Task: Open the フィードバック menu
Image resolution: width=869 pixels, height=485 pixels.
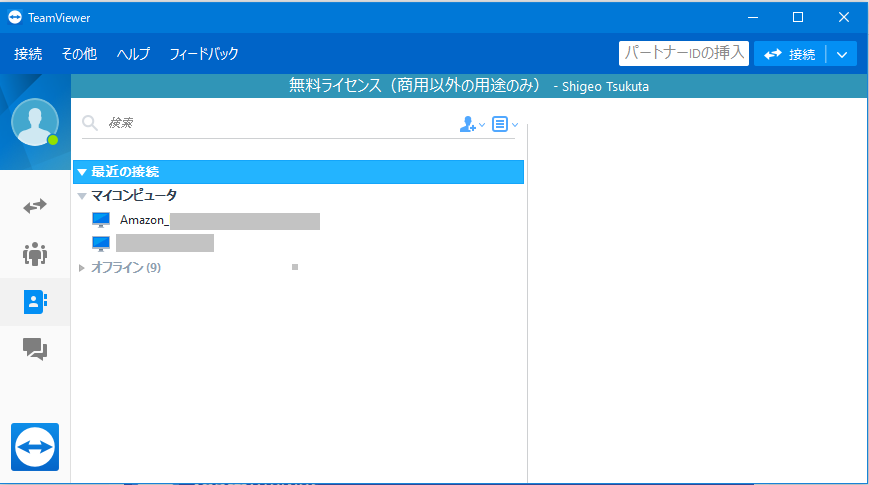Action: coord(204,54)
